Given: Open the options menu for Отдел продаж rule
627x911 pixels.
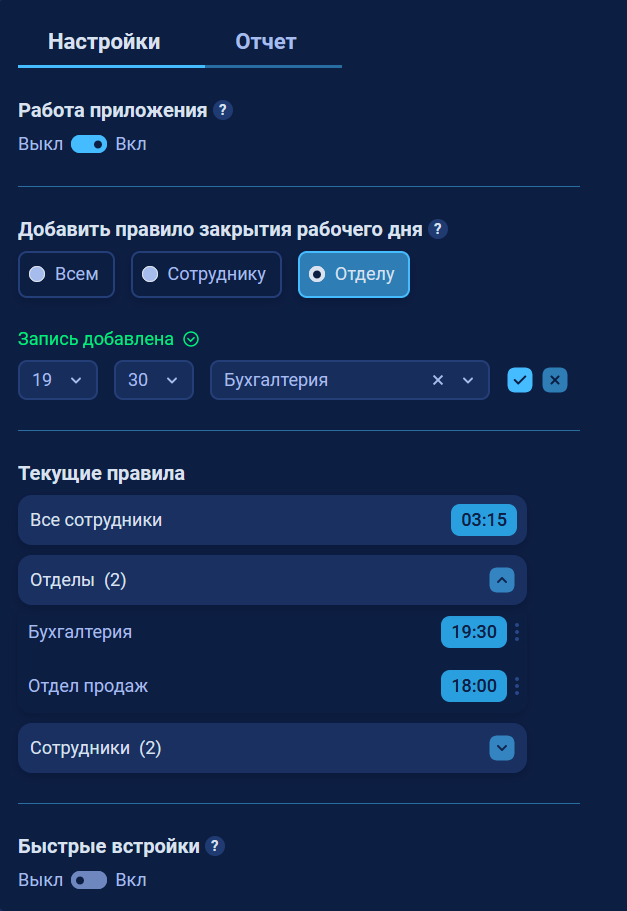Looking at the screenshot, I should [517, 686].
